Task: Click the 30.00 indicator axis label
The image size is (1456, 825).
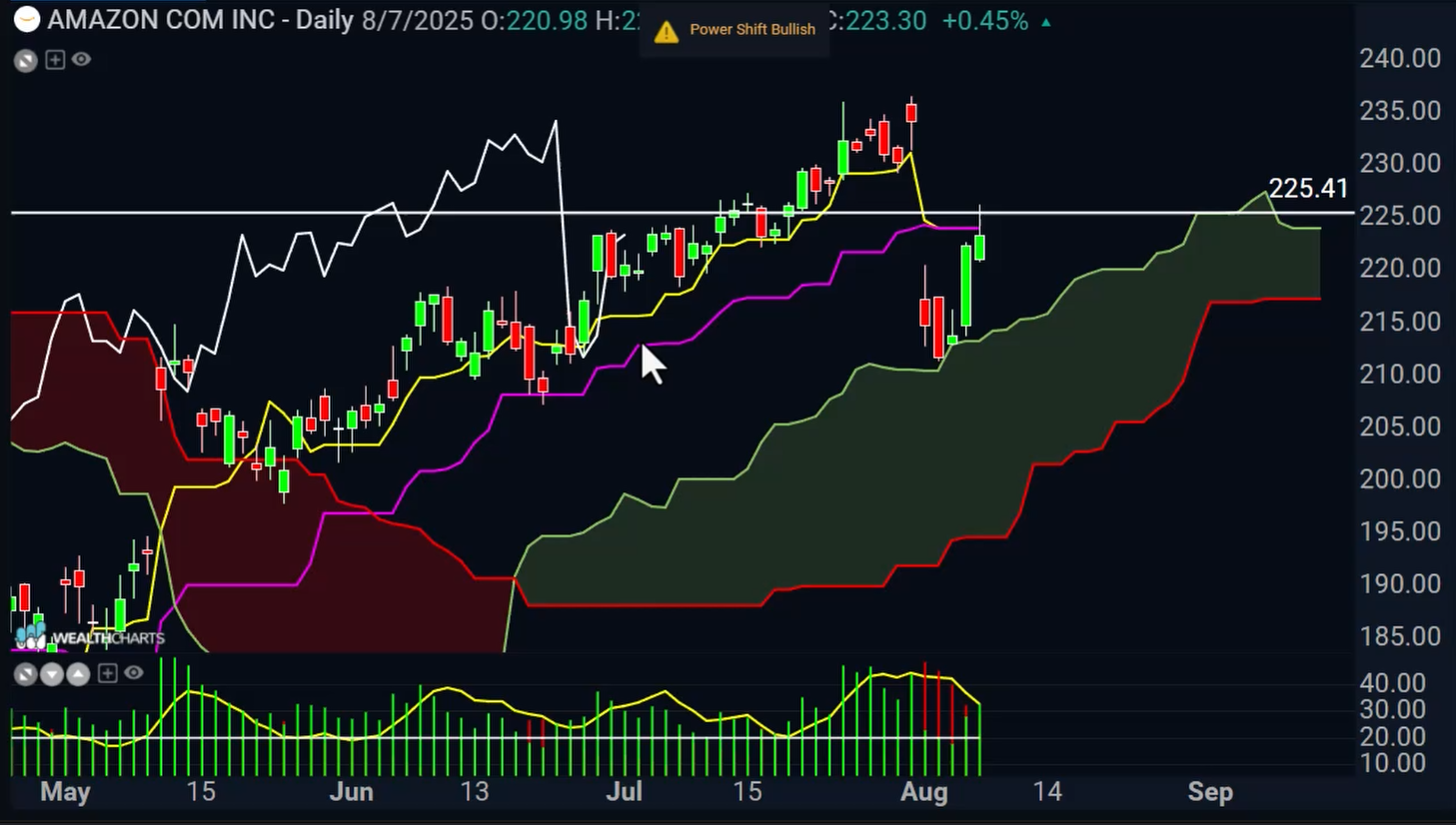Action: (1394, 710)
